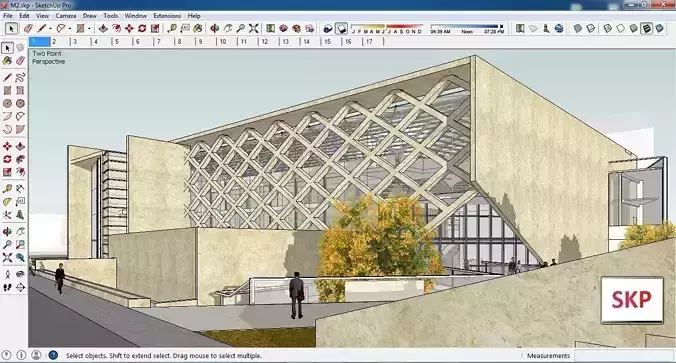This screenshot has height=363, width=676.
Task: Open the Arc tool dropdown arrow
Action: (70, 29)
